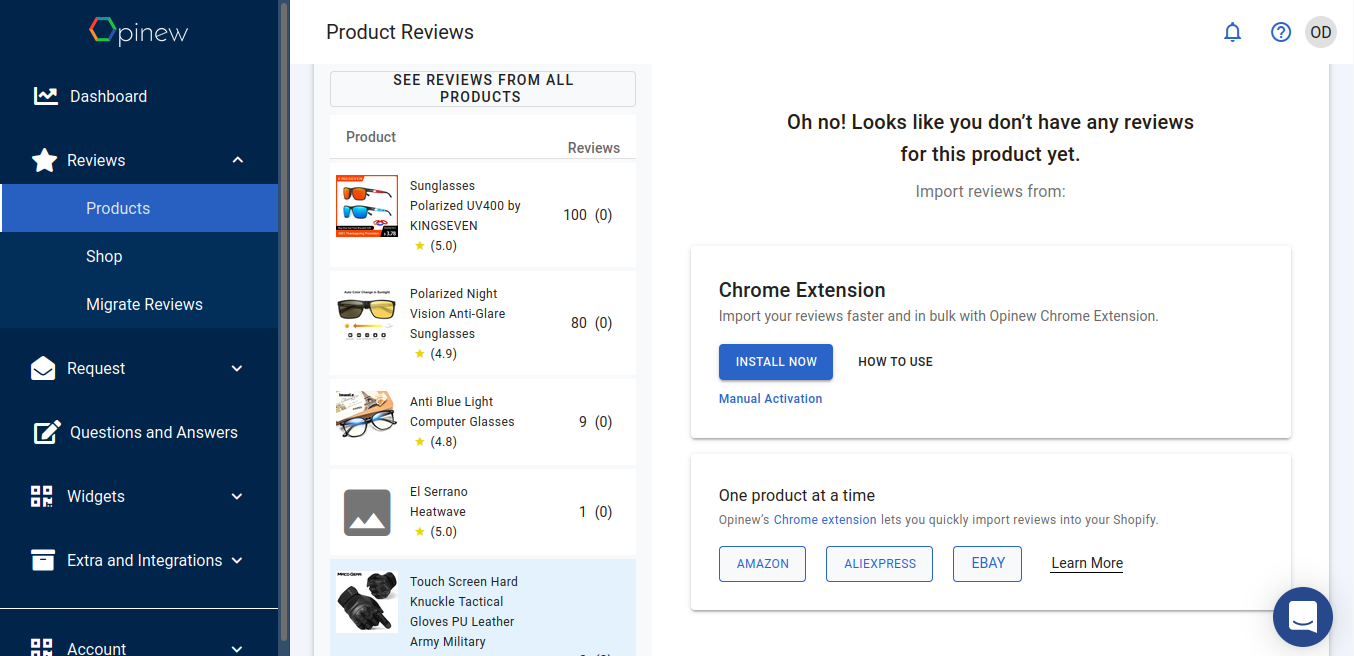The image size is (1354, 656).
Task: Open the Shop submenu item
Action: (x=139, y=256)
